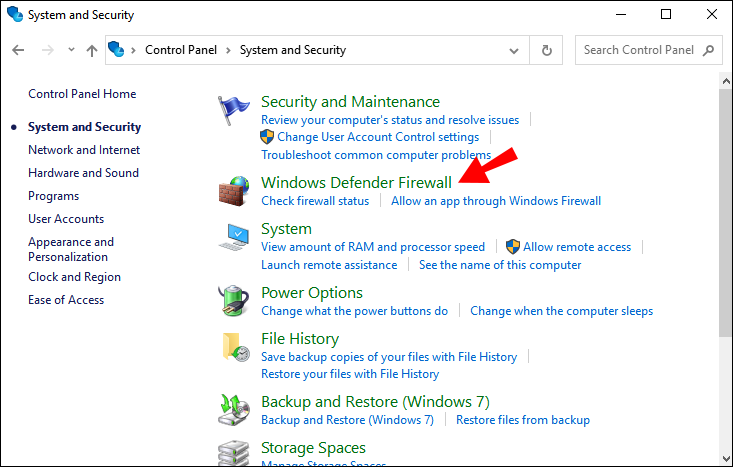Image resolution: width=733 pixels, height=467 pixels.
Task: Click the System computer monitor icon
Action: click(234, 237)
